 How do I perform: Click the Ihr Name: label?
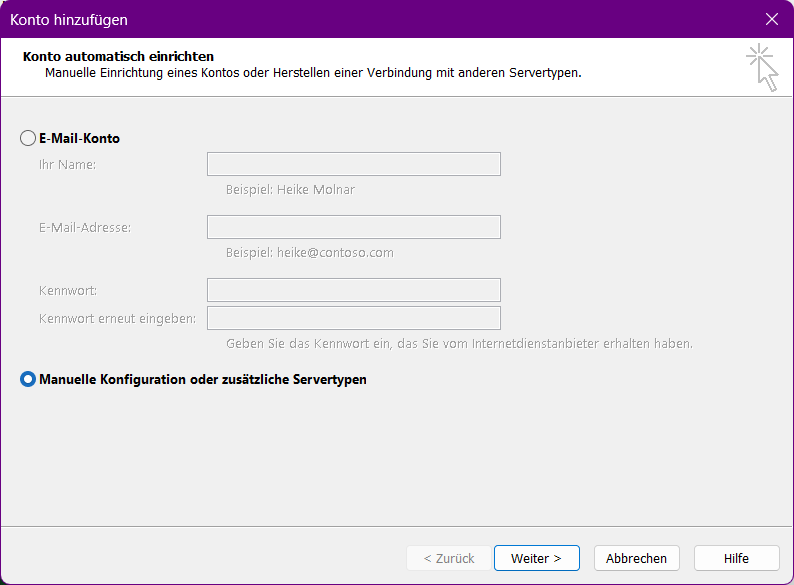[67, 164]
